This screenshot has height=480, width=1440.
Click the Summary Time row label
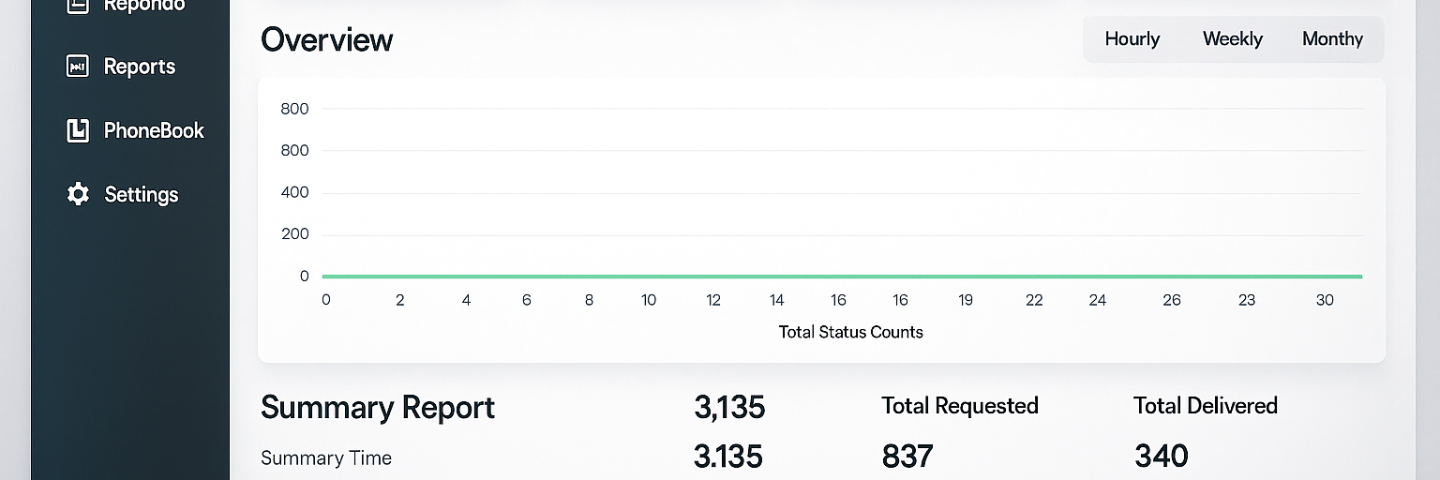click(x=326, y=458)
